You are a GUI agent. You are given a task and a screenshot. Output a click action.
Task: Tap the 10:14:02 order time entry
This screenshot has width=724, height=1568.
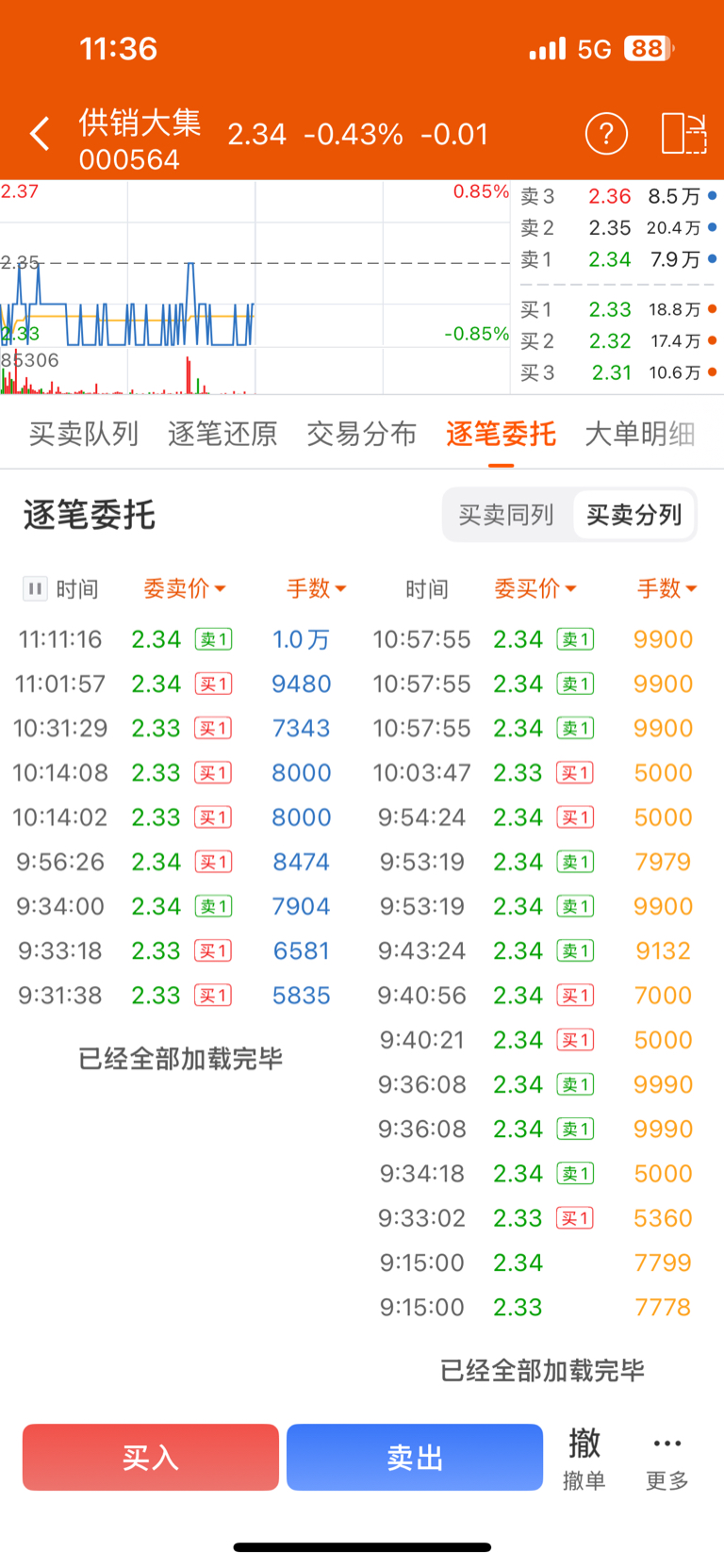60,817
